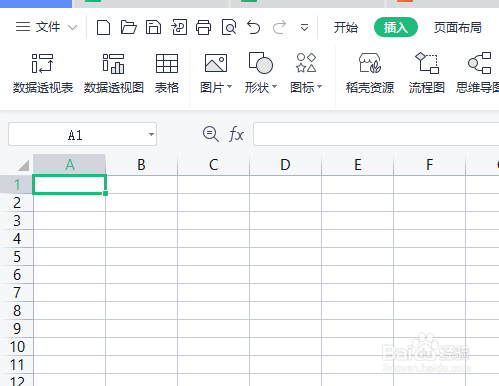The height and width of the screenshot is (386, 499).
Task: Undo the last action
Action: click(254, 27)
